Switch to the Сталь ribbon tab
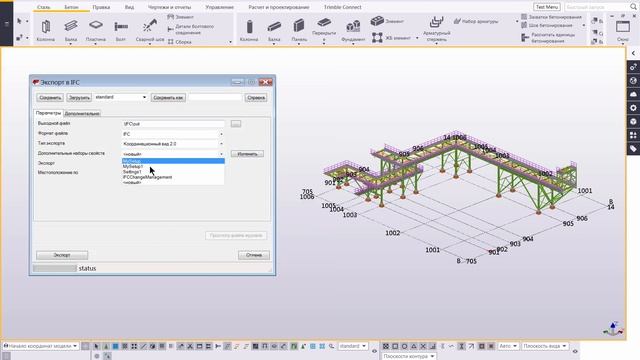Image resolution: width=640 pixels, height=360 pixels. (x=43, y=7)
